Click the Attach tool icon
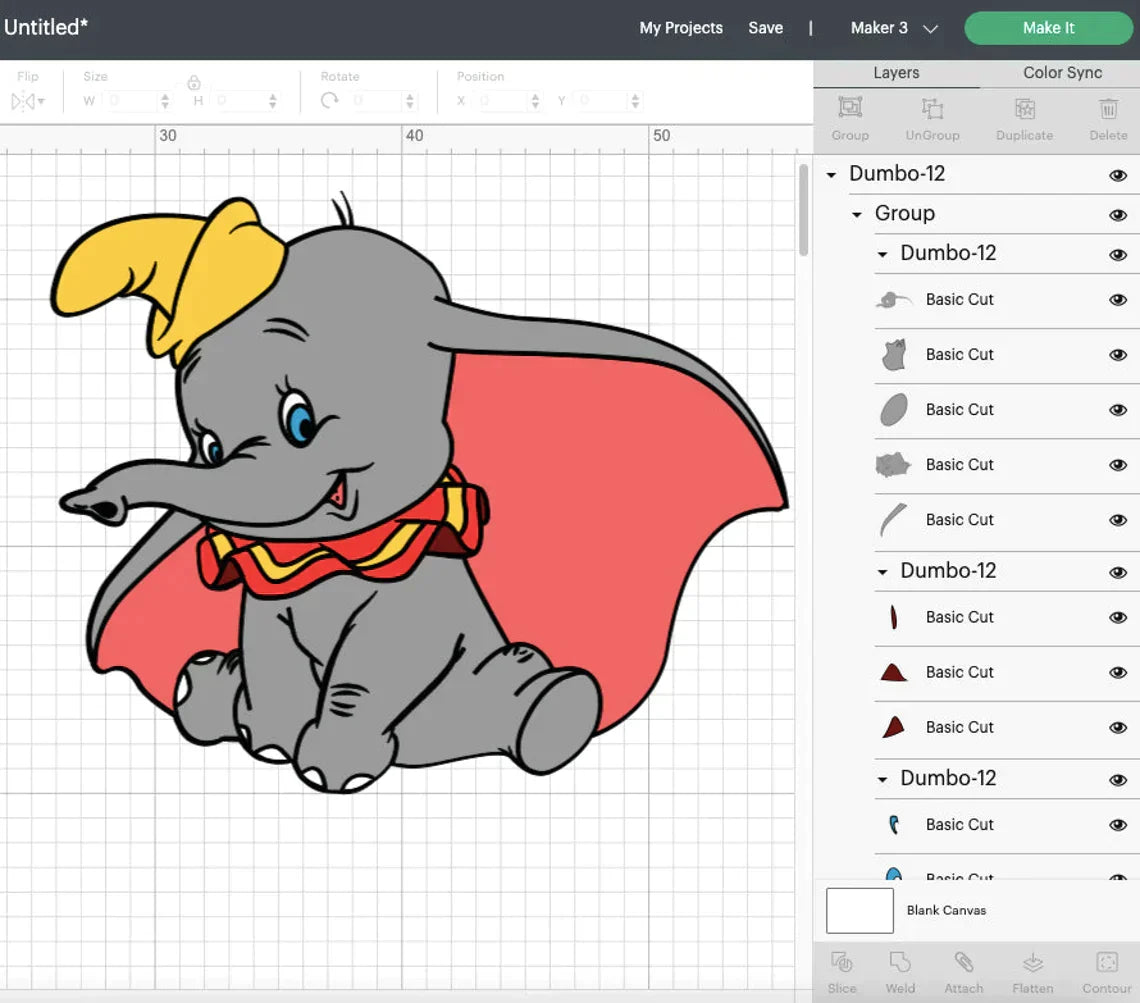 click(964, 963)
